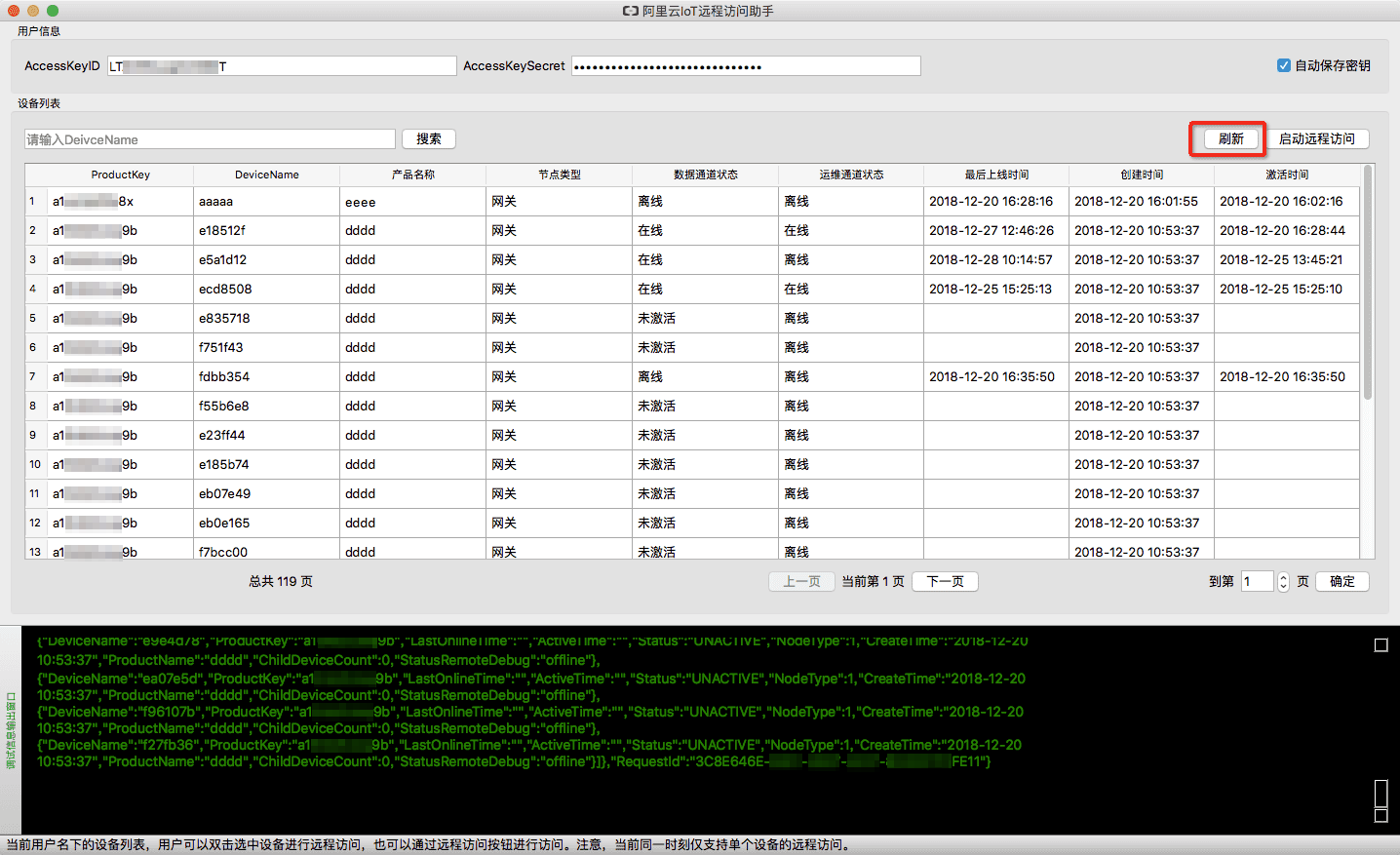Click console scrollbar down arrow
This screenshot has width=1400, height=855.
pos(1381,816)
